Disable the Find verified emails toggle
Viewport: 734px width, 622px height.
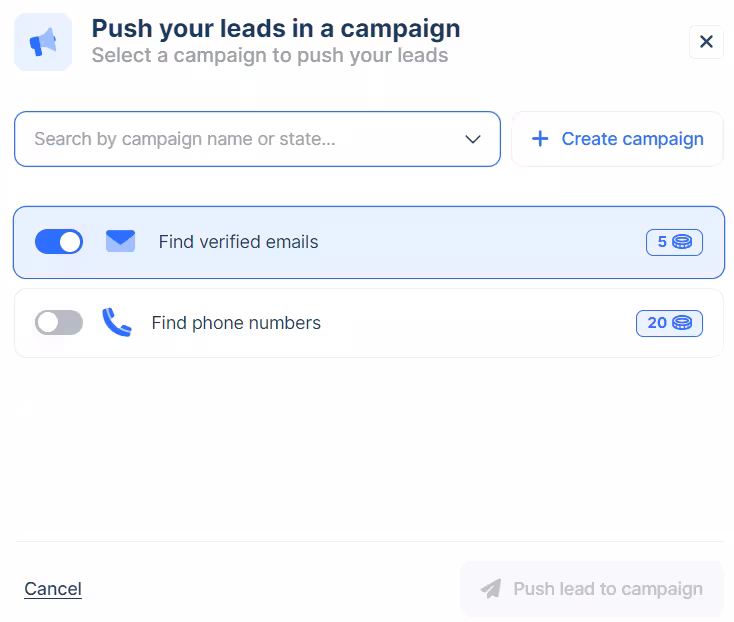click(59, 242)
